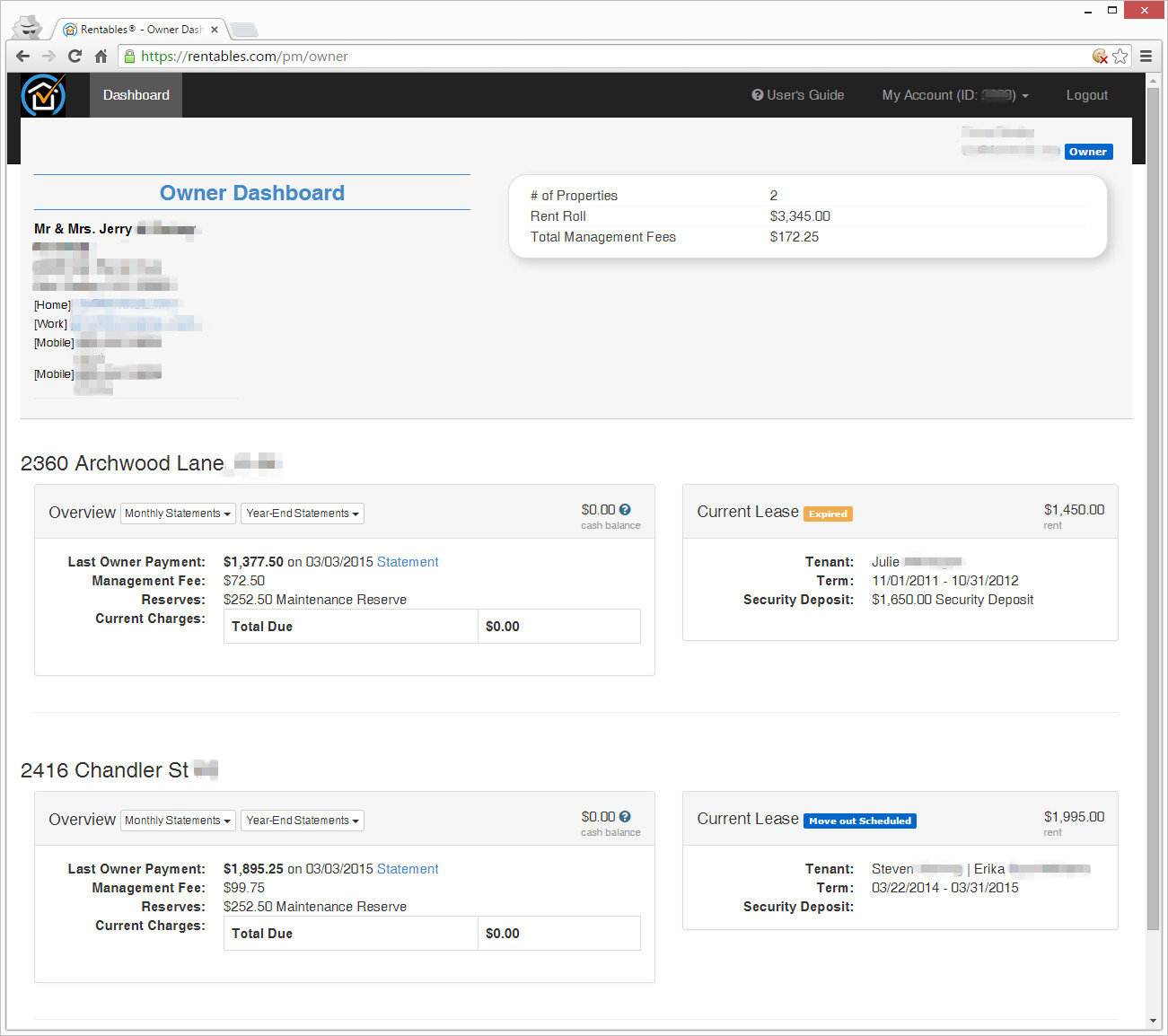Click the $1,650.00 Security Deposit text
This screenshot has width=1168, height=1036.
click(953, 600)
